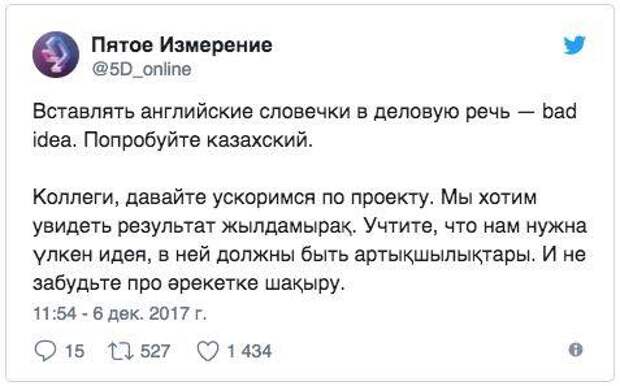Click the word үлкен in tweet
Image resolution: width=620 pixels, height=386 pixels.
pyautogui.click(x=62, y=255)
